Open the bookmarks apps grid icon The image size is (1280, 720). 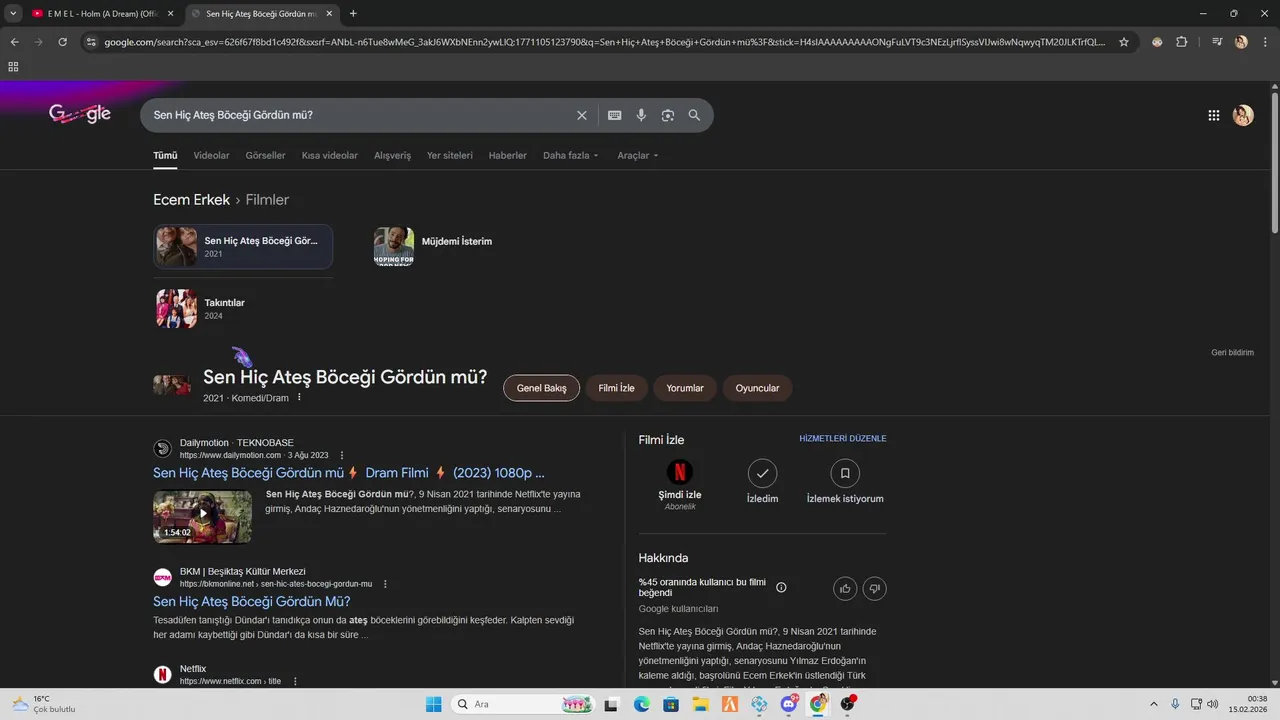pos(13,67)
